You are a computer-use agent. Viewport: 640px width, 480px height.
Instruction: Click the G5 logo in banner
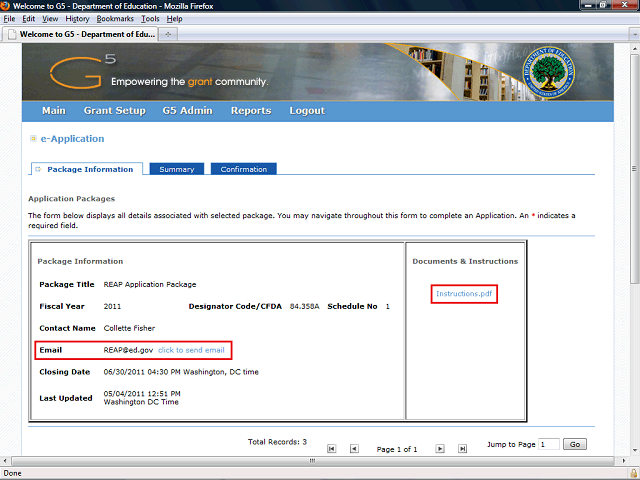pyautogui.click(x=83, y=71)
